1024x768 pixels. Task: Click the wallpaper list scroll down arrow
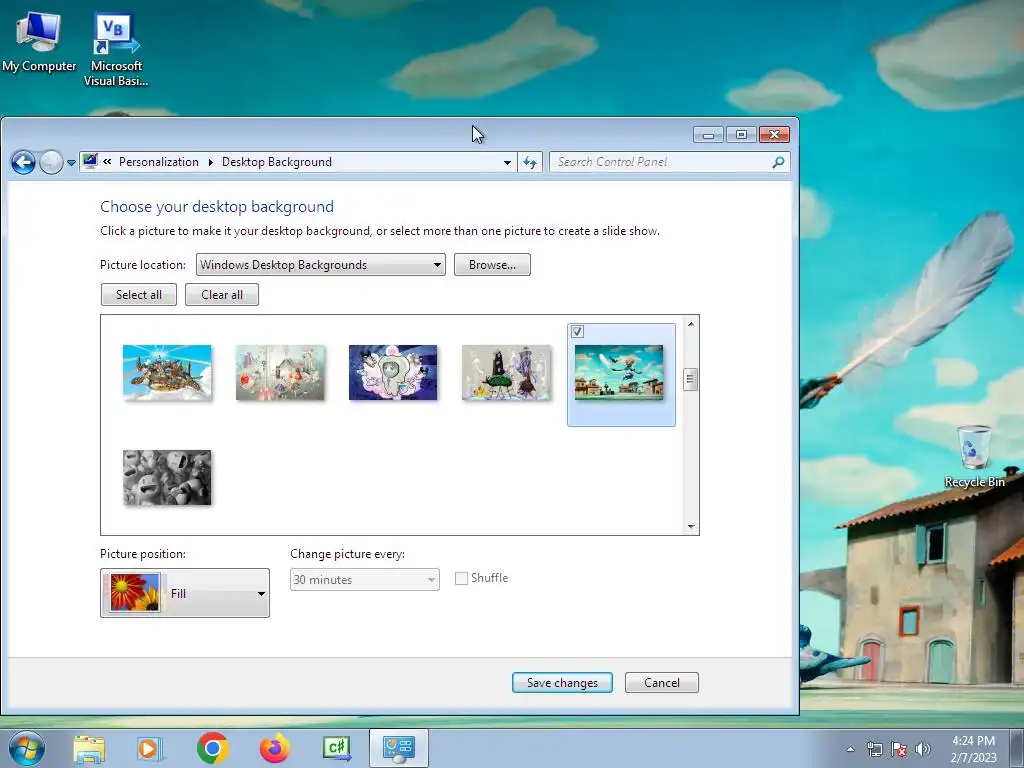point(691,526)
